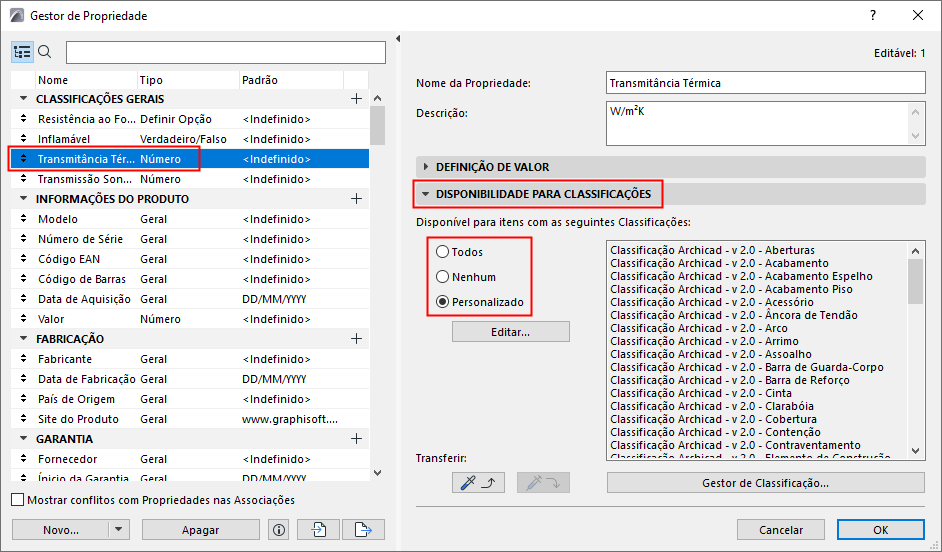
Task: Click reorder handle of Código EAN row
Action: [23, 259]
